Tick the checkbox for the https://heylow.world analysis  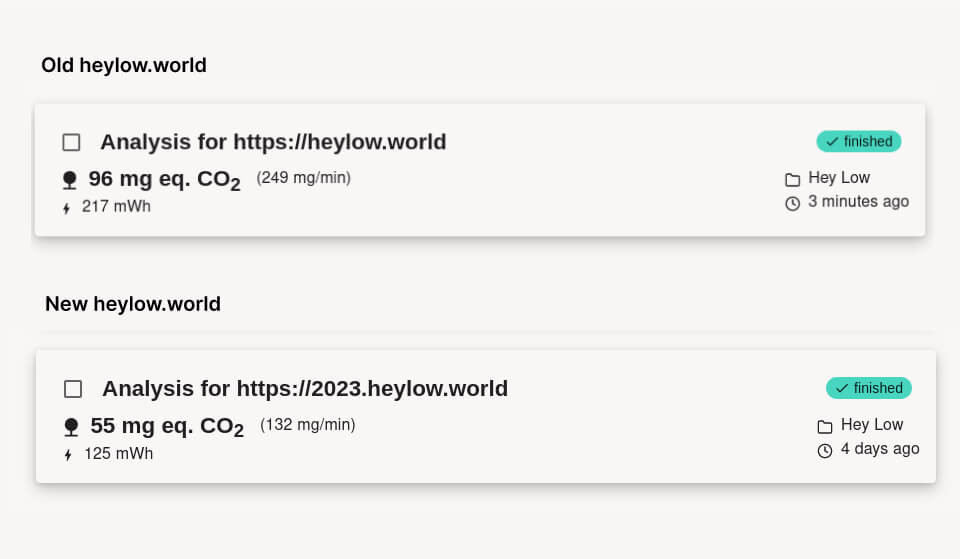click(x=71, y=142)
